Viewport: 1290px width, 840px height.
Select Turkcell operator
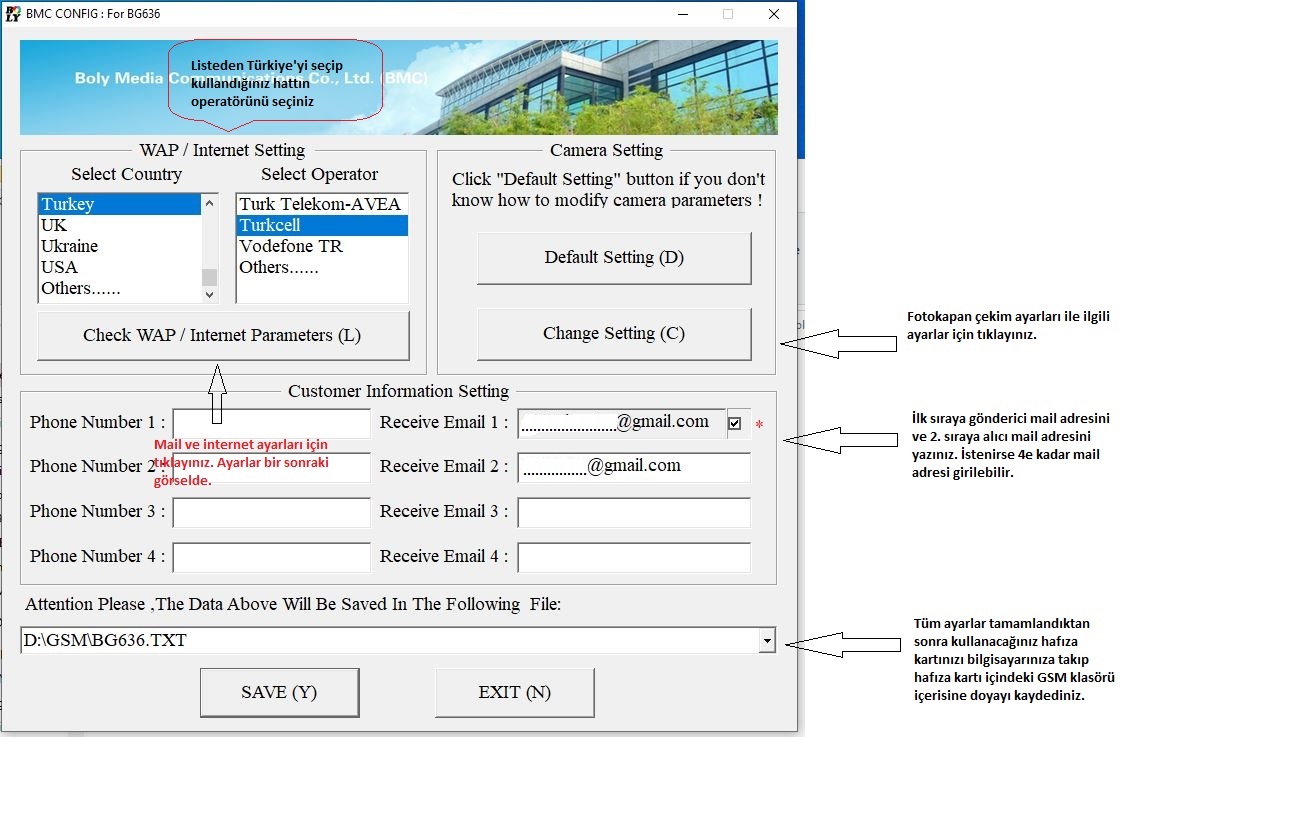tap(322, 225)
